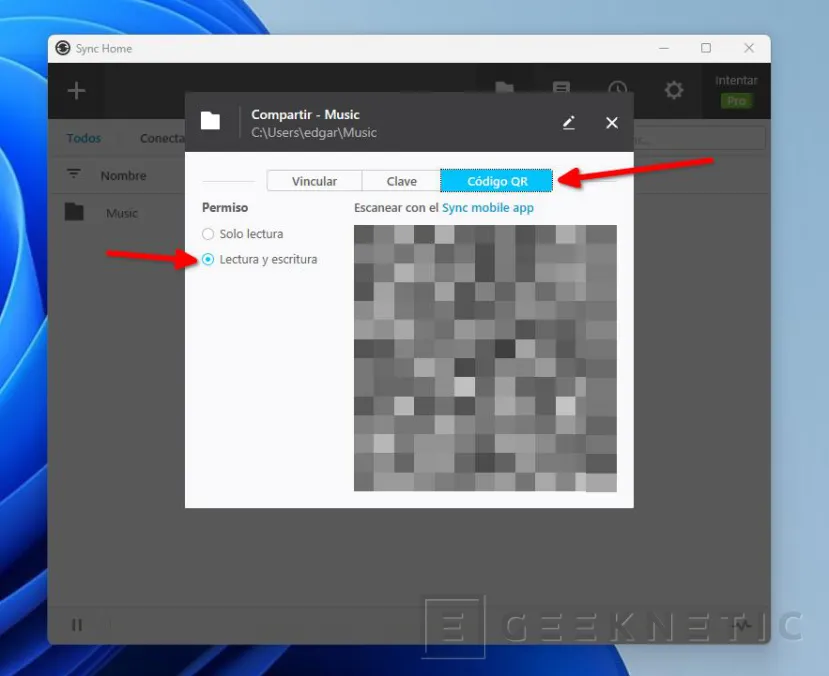Click the Nombre column header
The width and height of the screenshot is (829, 676).
[x=123, y=175]
